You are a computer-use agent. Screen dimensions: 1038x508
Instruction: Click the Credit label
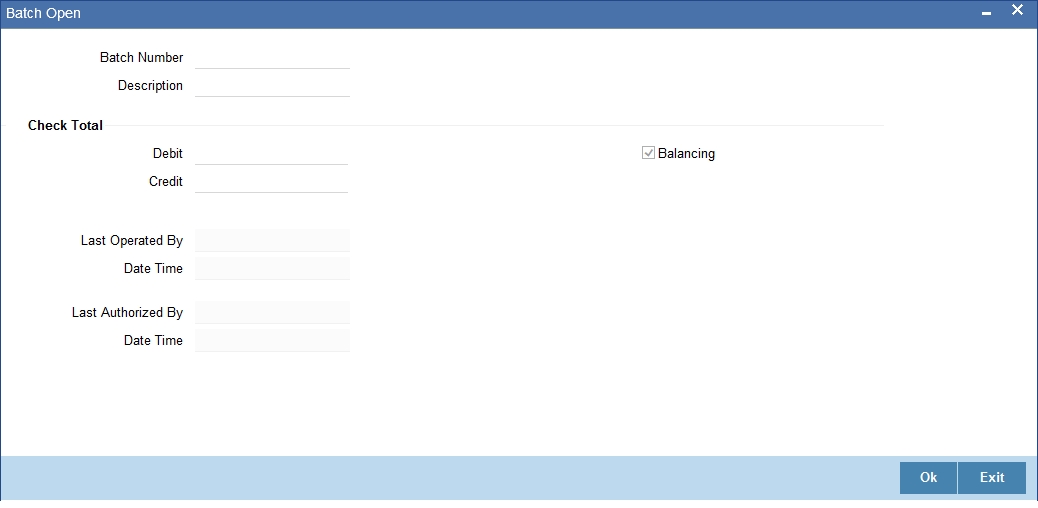(x=166, y=181)
